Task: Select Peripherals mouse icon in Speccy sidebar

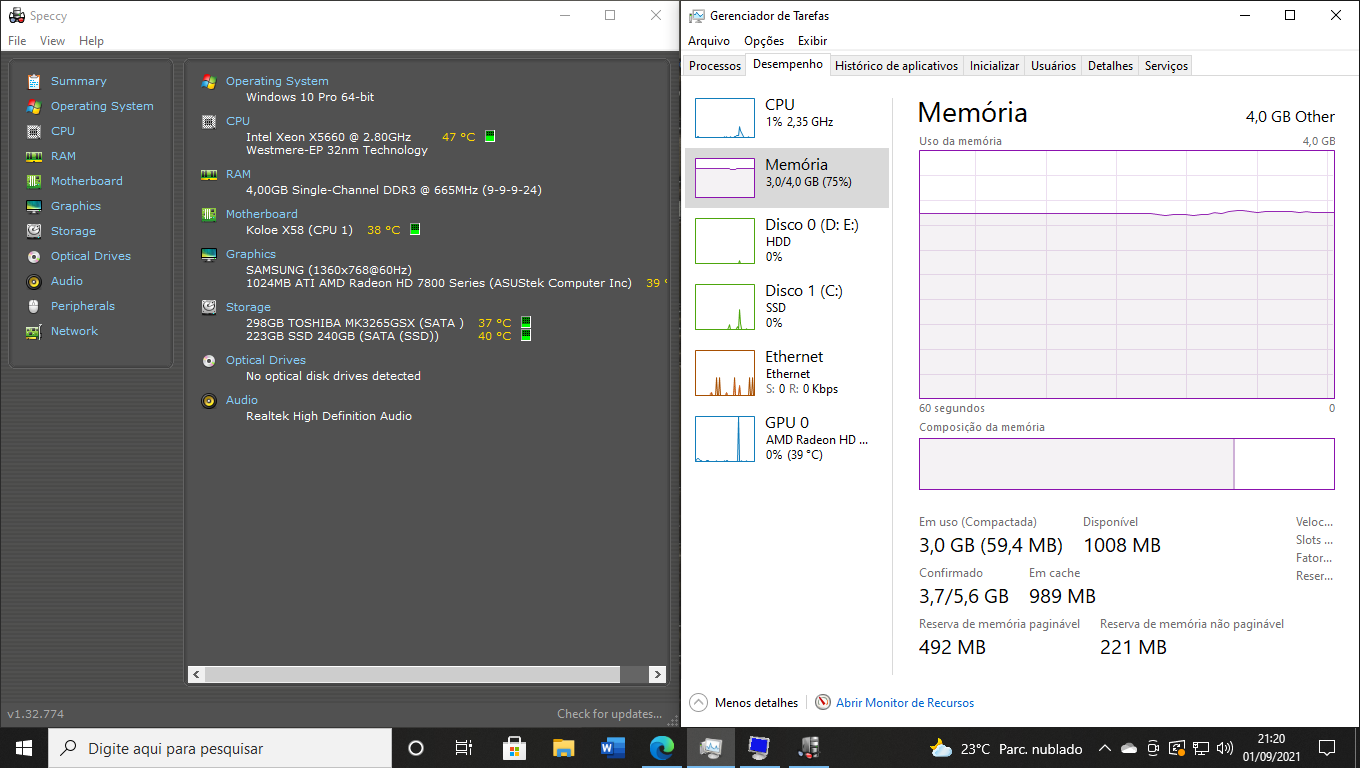Action: tap(34, 306)
